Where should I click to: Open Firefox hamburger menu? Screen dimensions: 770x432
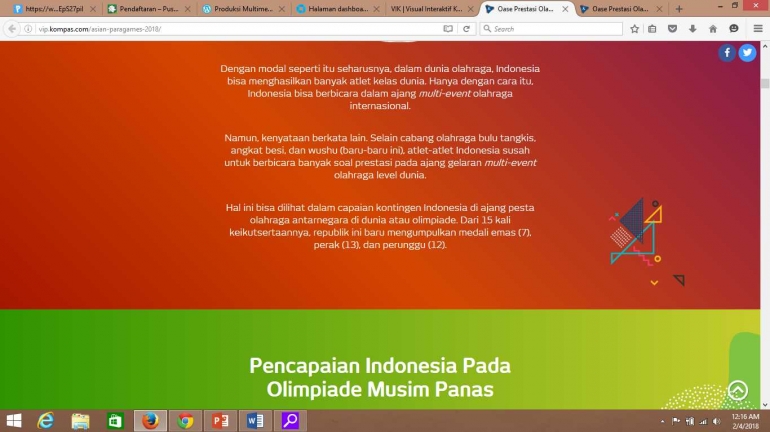click(758, 29)
